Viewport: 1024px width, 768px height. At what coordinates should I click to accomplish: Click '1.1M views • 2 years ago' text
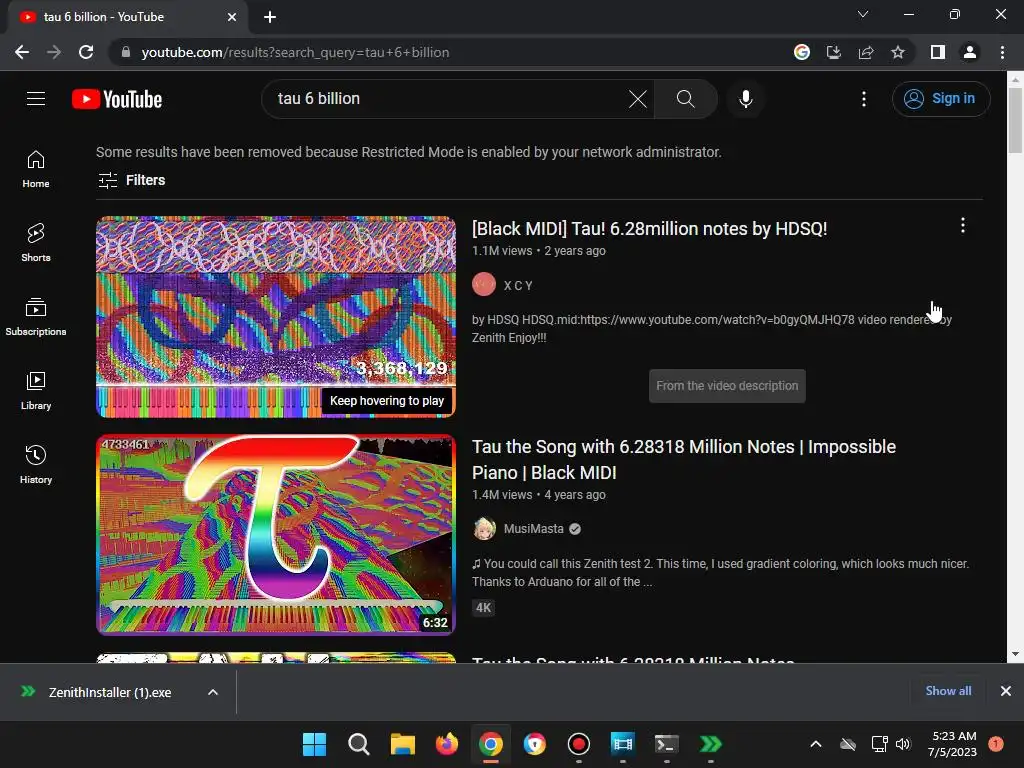[539, 251]
